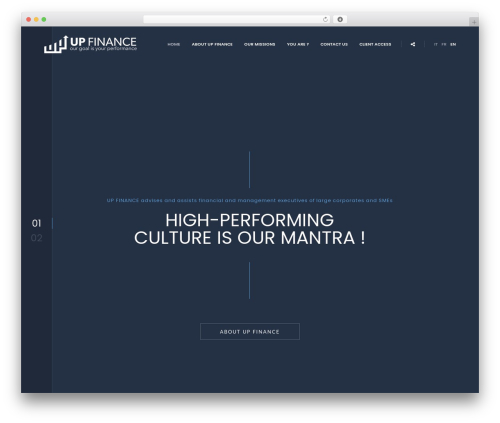
Task: Go to HOME menu item
Action: click(174, 44)
